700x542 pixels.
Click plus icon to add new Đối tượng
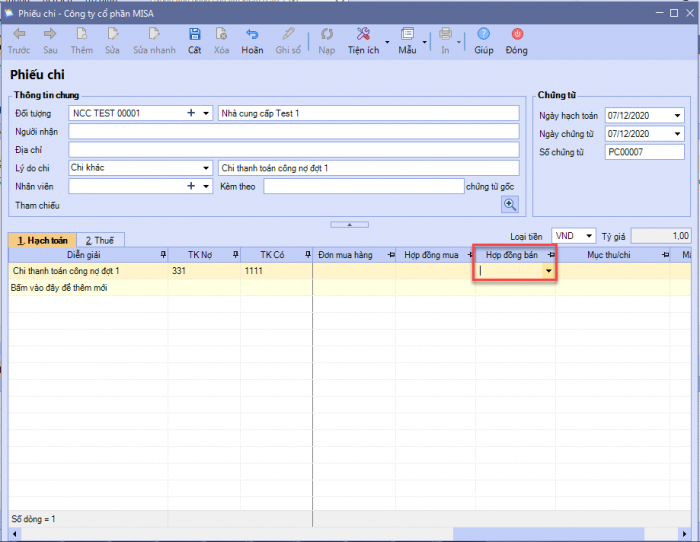(191, 113)
